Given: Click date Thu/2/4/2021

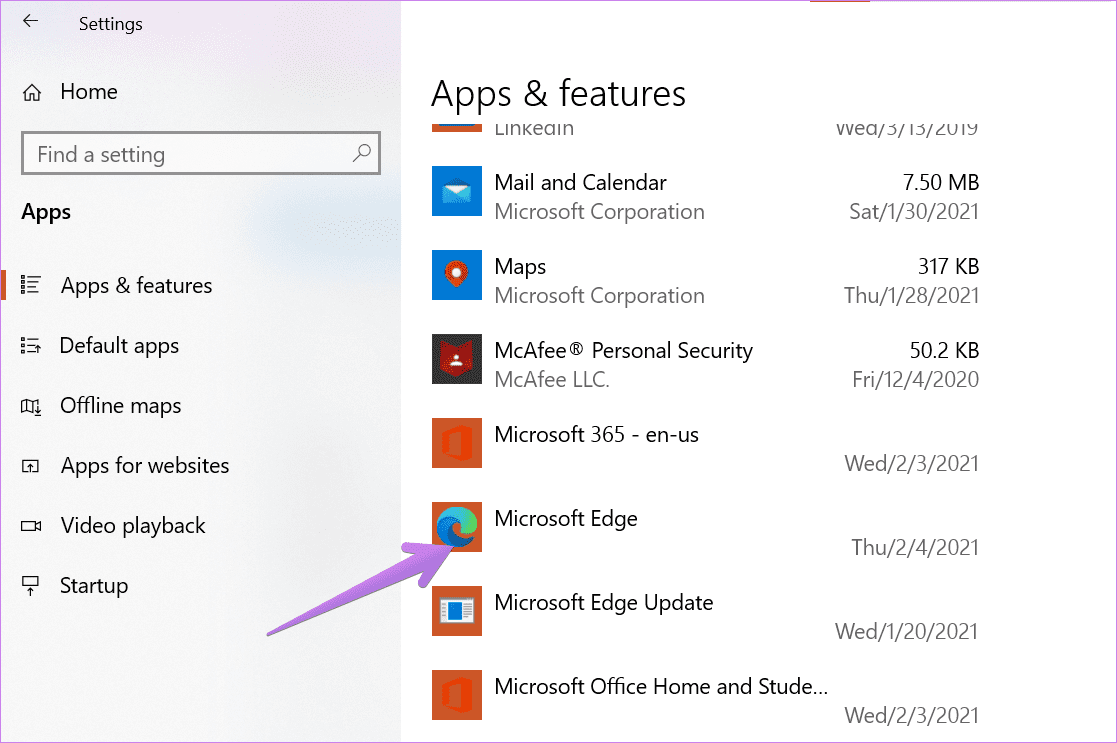Looking at the screenshot, I should (915, 548).
